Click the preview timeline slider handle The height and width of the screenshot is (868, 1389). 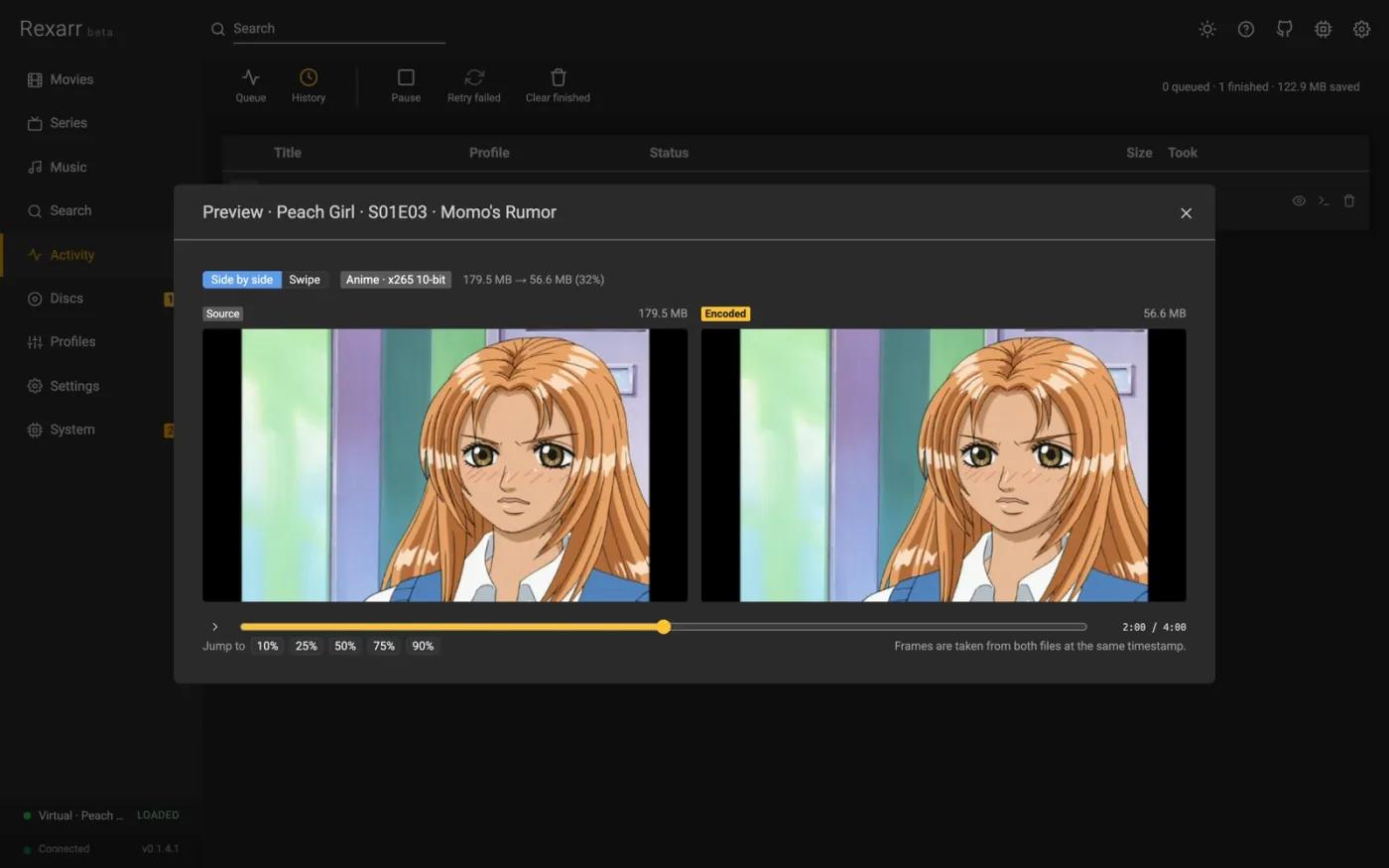[664, 627]
